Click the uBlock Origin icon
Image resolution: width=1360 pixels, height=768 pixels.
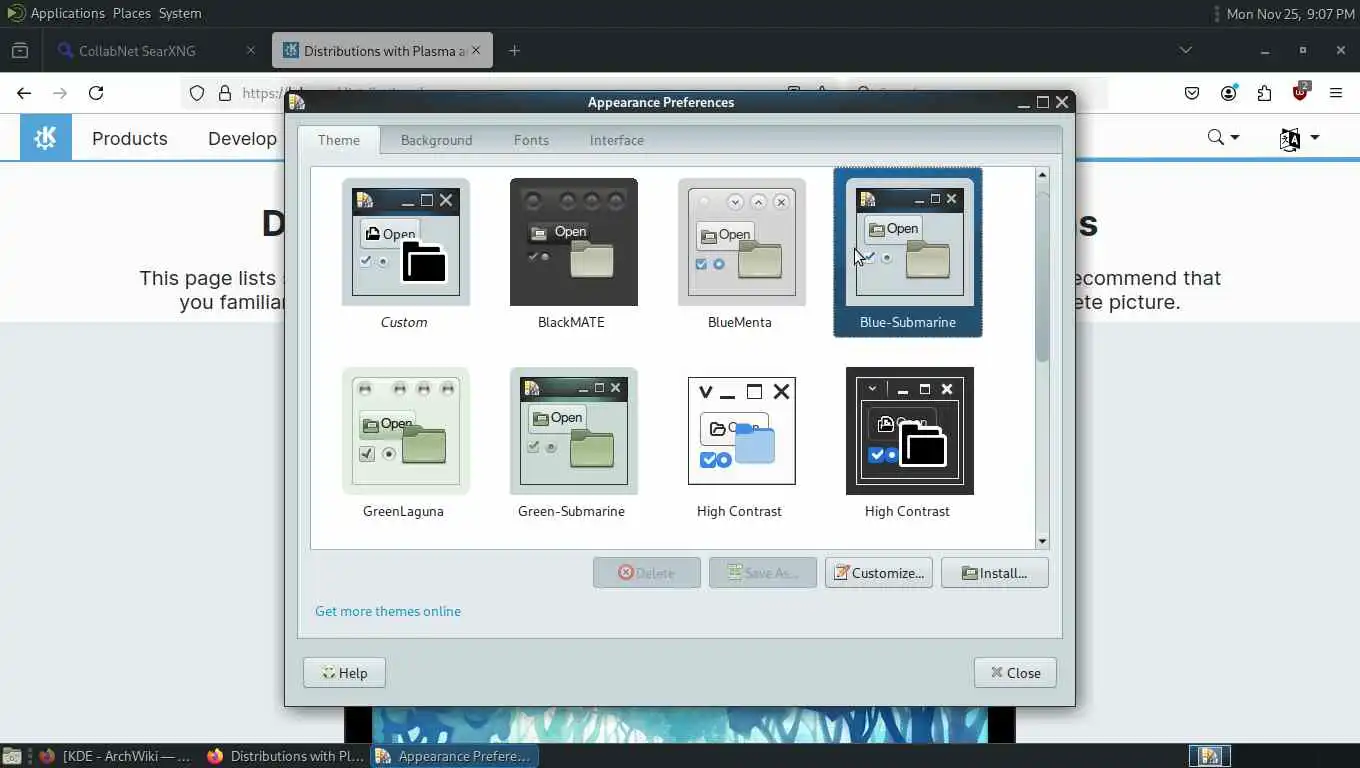coord(1300,93)
